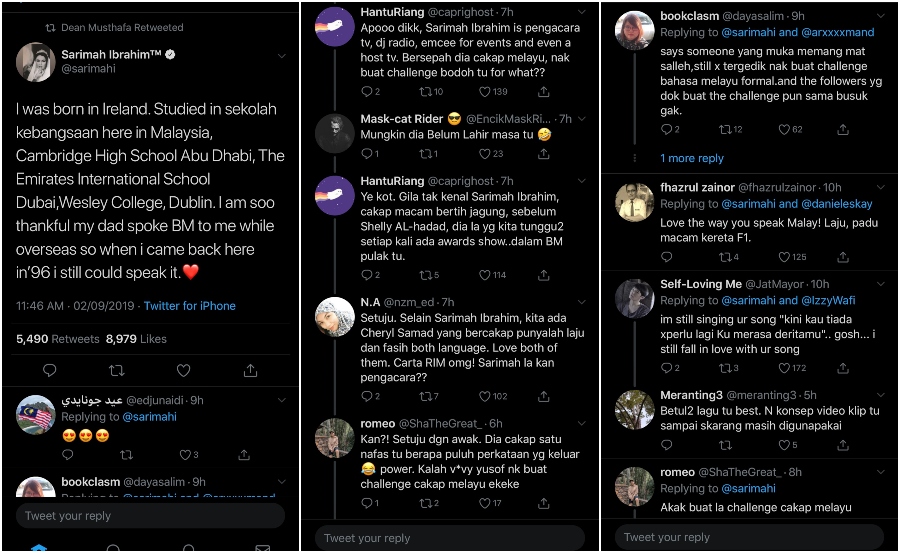This screenshot has width=900, height=553.
Task: Share Sarimah Ibrahim's main tweet
Action: pyautogui.click(x=250, y=371)
